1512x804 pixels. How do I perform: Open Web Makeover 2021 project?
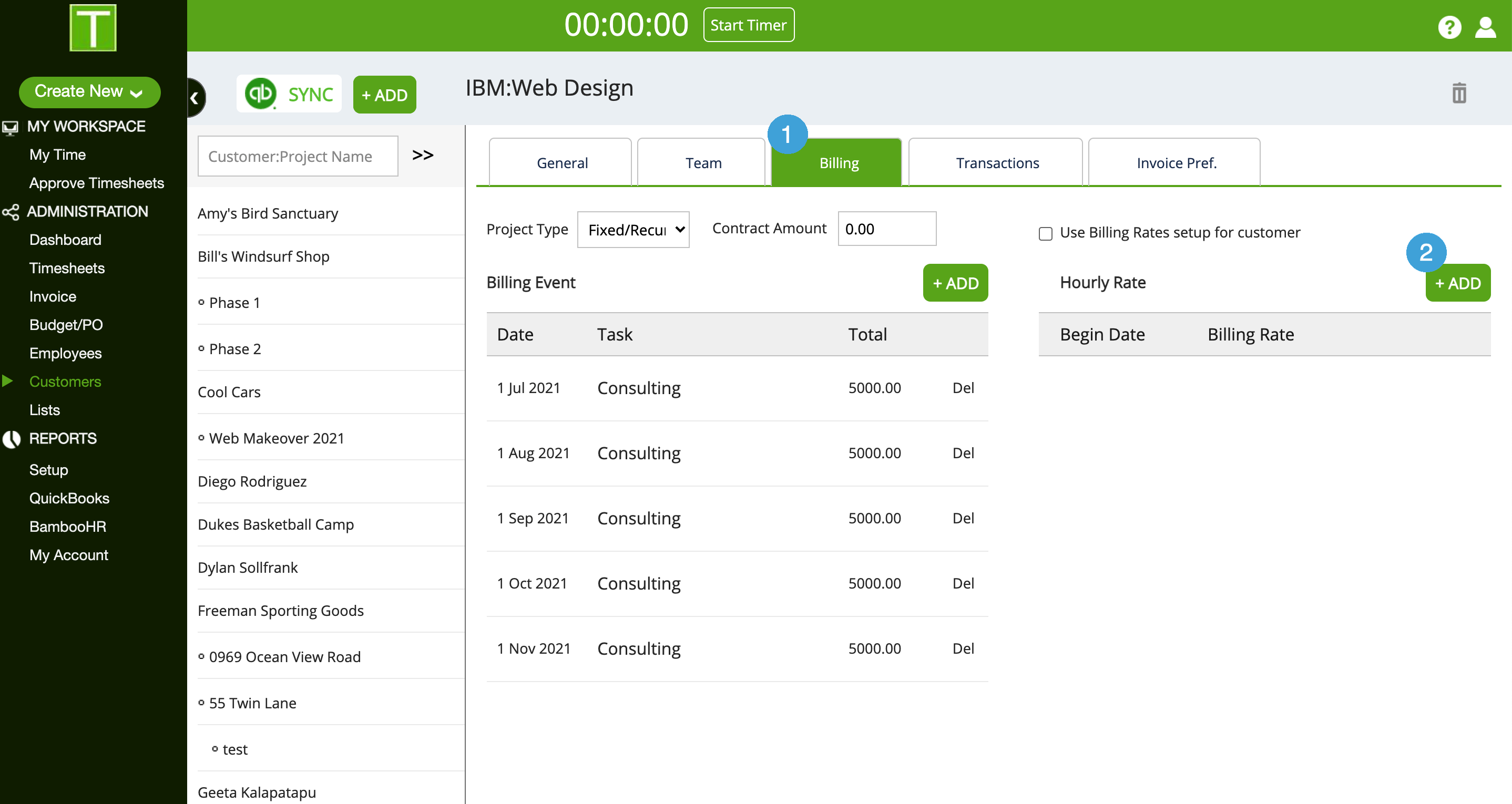[277, 438]
